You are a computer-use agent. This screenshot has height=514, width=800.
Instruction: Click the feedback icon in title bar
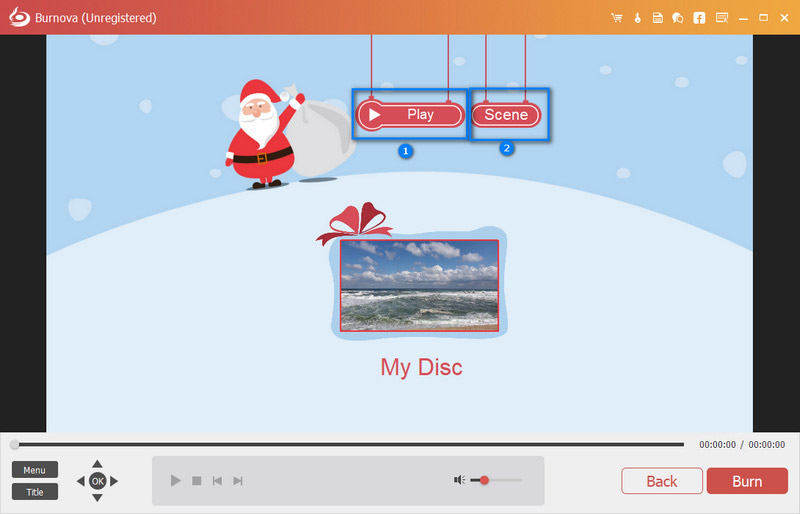719,18
